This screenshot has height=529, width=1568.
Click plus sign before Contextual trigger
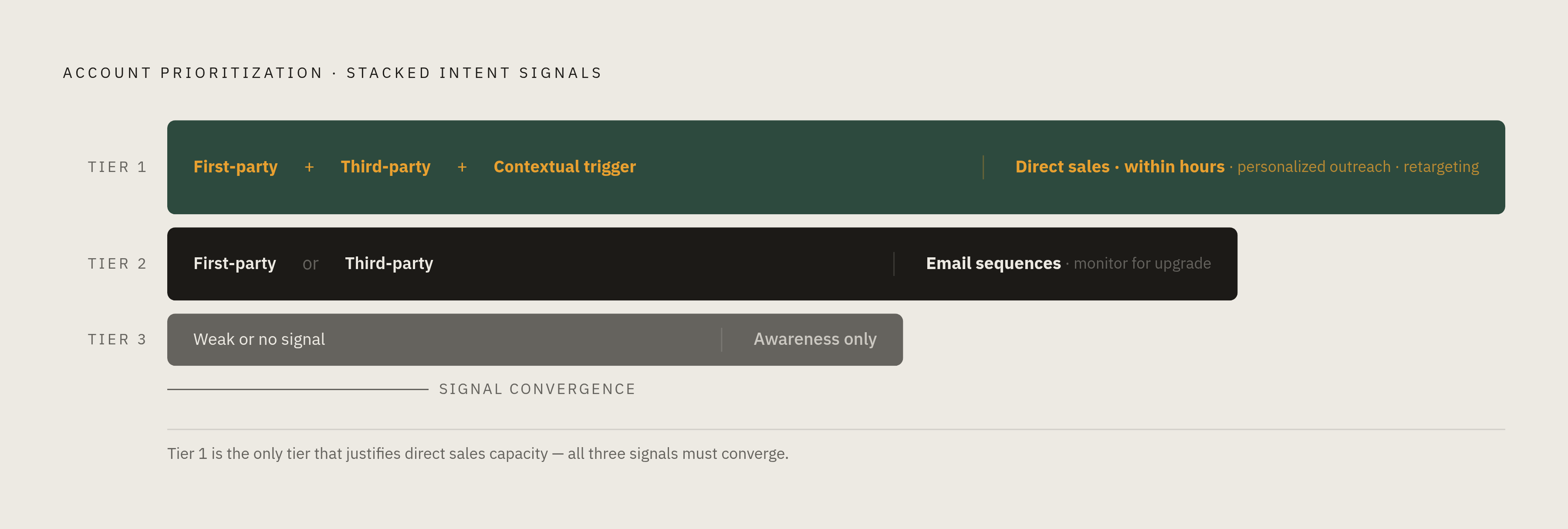point(462,167)
